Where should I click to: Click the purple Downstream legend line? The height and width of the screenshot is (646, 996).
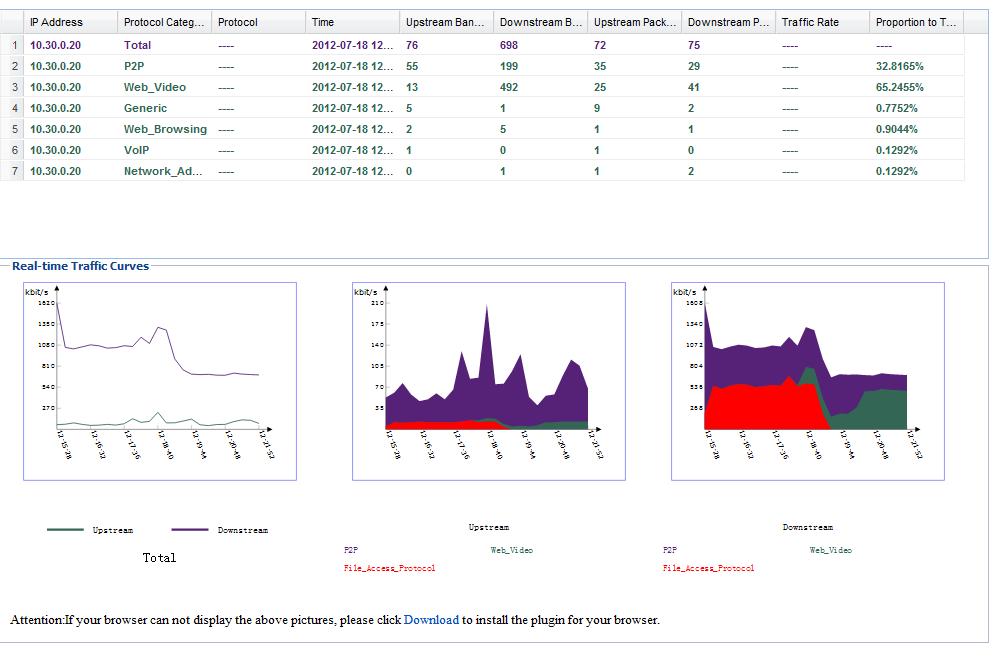pyautogui.click(x=190, y=530)
